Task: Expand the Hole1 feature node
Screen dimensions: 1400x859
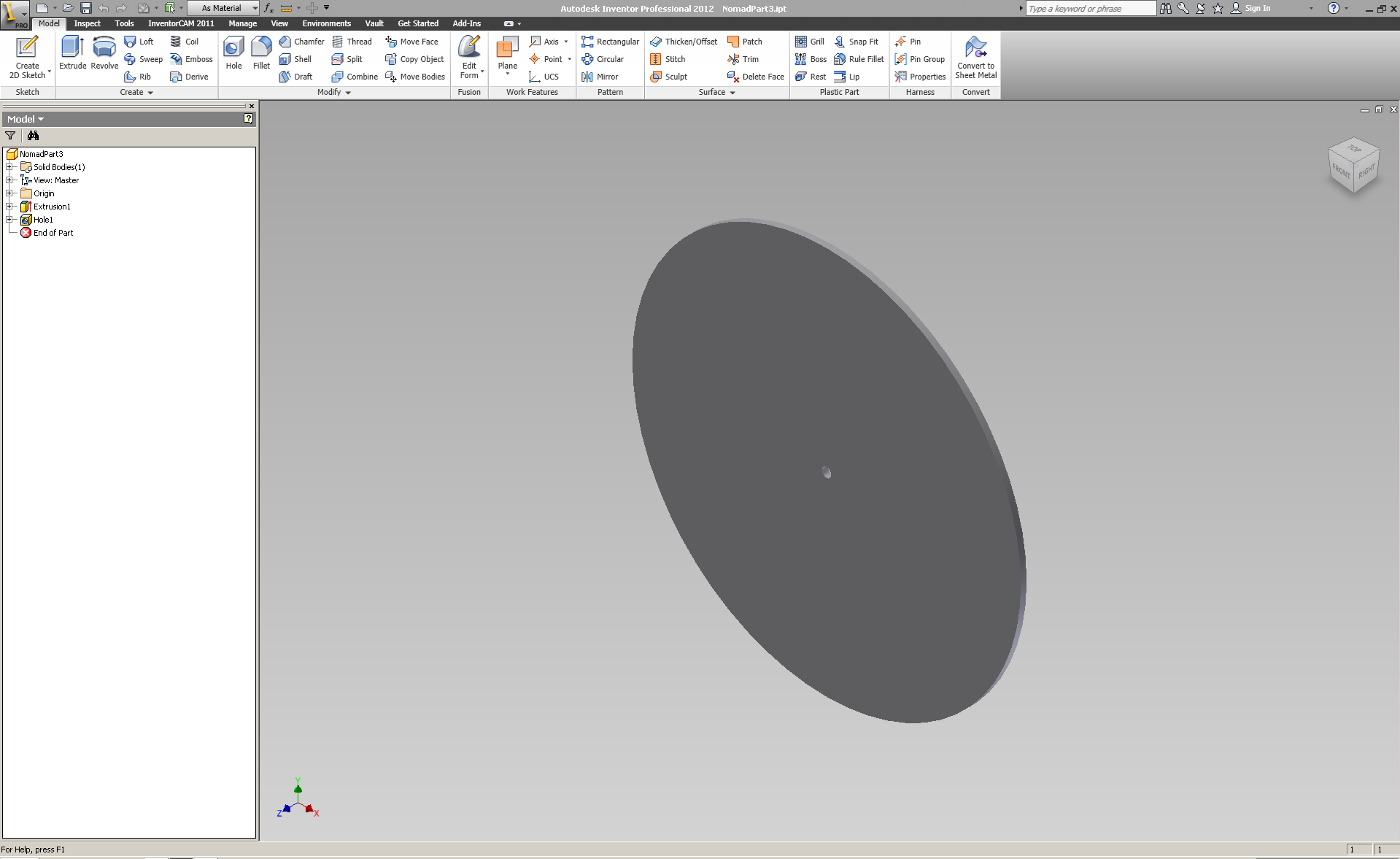Action: [x=9, y=220]
